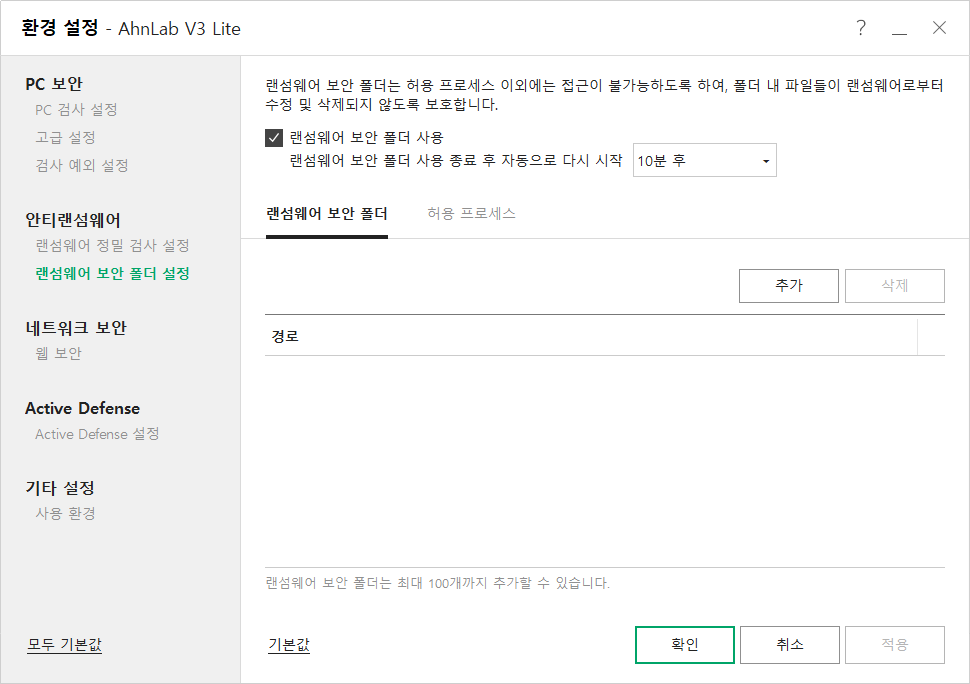This screenshot has height=684, width=970.
Task: Click the 경로 column header
Action: [591, 336]
